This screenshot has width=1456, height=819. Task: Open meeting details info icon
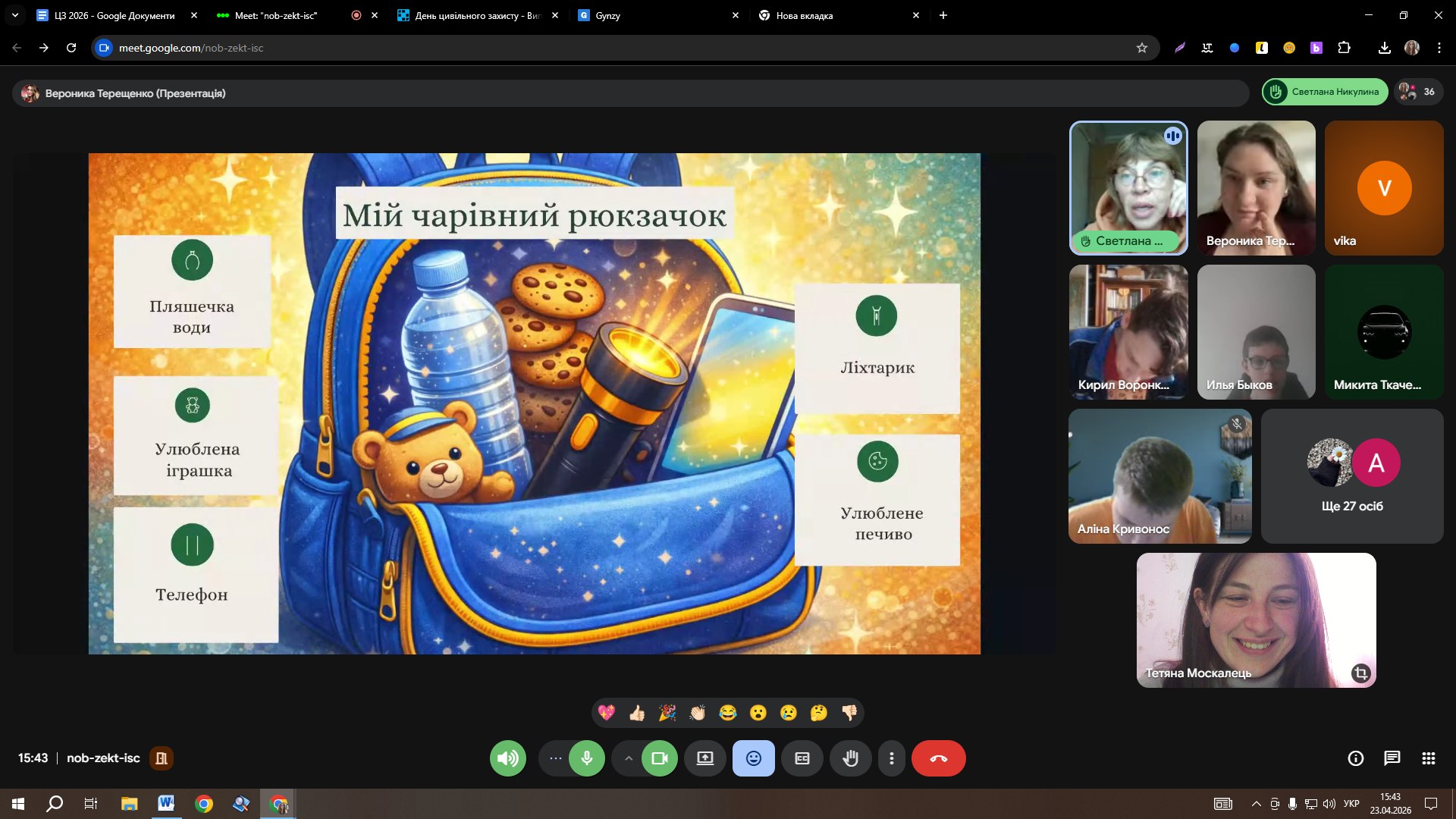click(x=1355, y=758)
